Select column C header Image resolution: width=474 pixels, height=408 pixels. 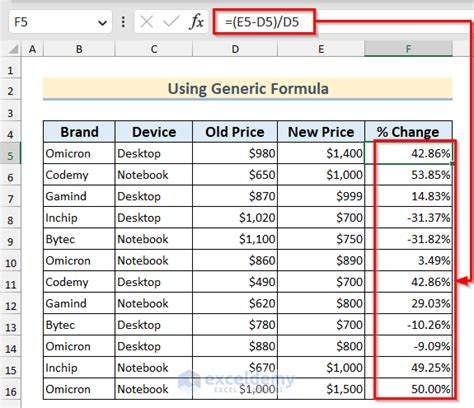pos(154,49)
